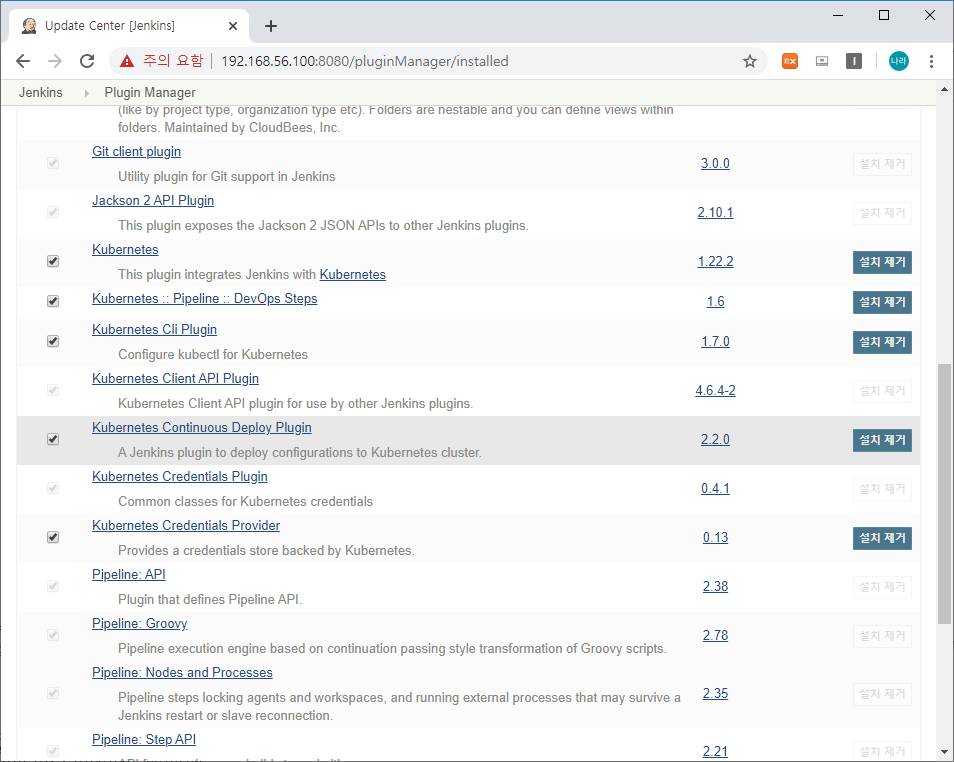Open the Chrome three-dot menu
The width and height of the screenshot is (954, 762).
click(x=931, y=61)
